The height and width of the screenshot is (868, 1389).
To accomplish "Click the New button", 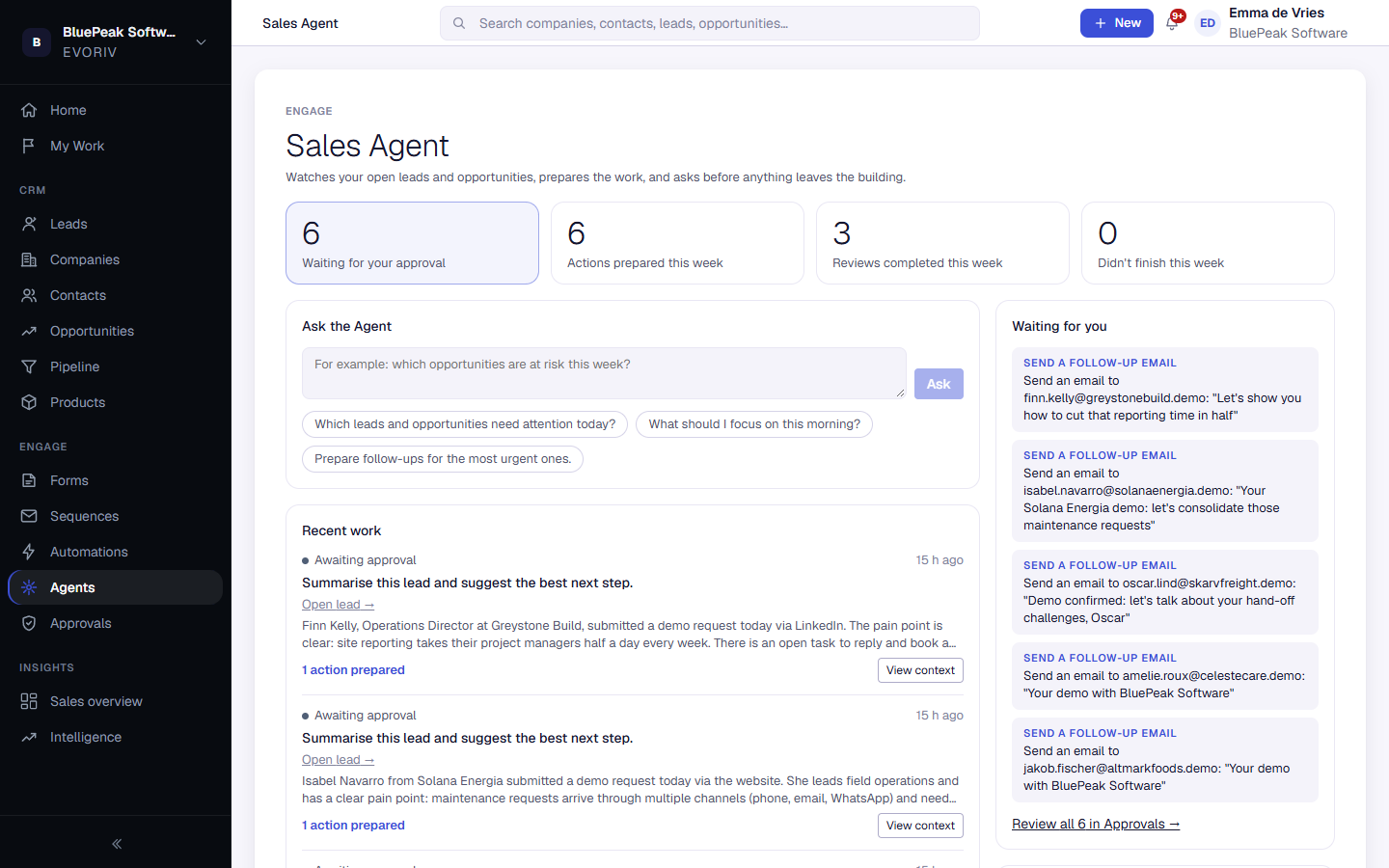I will [1117, 23].
